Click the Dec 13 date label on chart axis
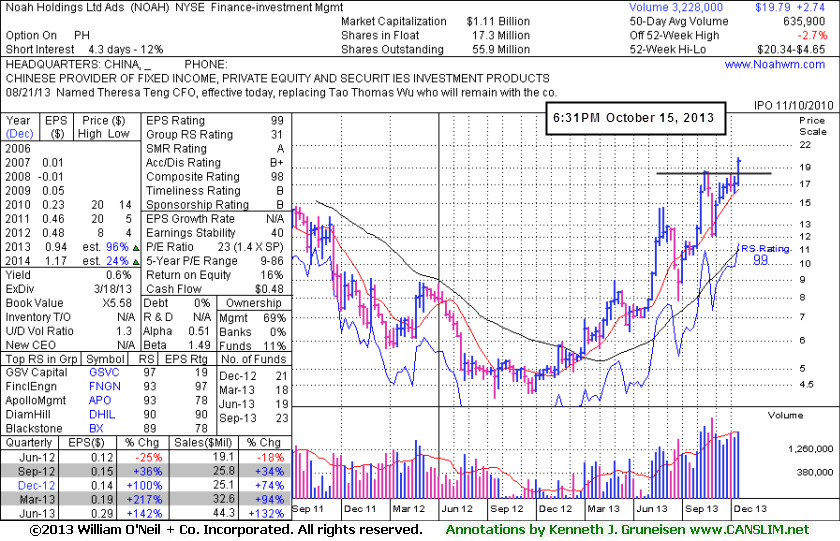 pos(750,509)
